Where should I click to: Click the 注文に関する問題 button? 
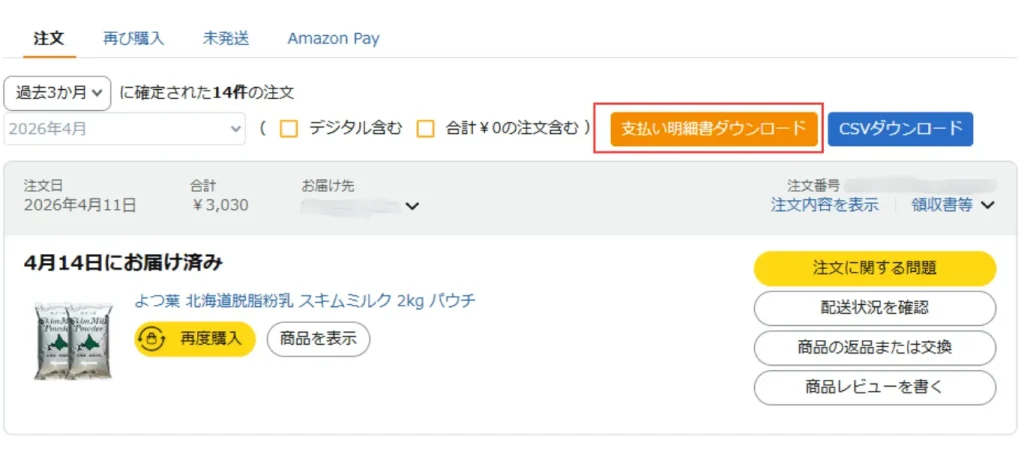point(874,268)
